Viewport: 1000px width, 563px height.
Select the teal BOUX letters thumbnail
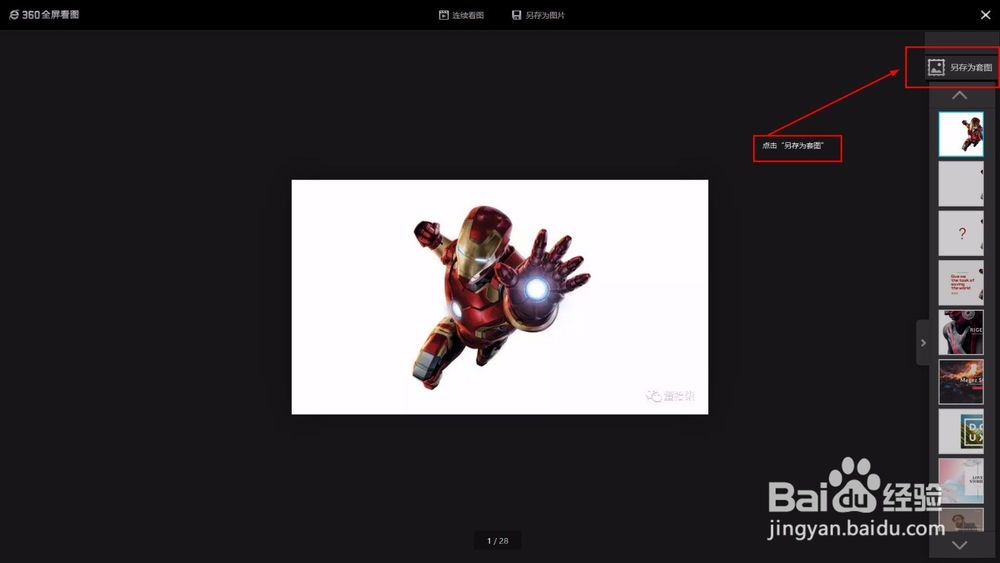pyautogui.click(x=960, y=431)
